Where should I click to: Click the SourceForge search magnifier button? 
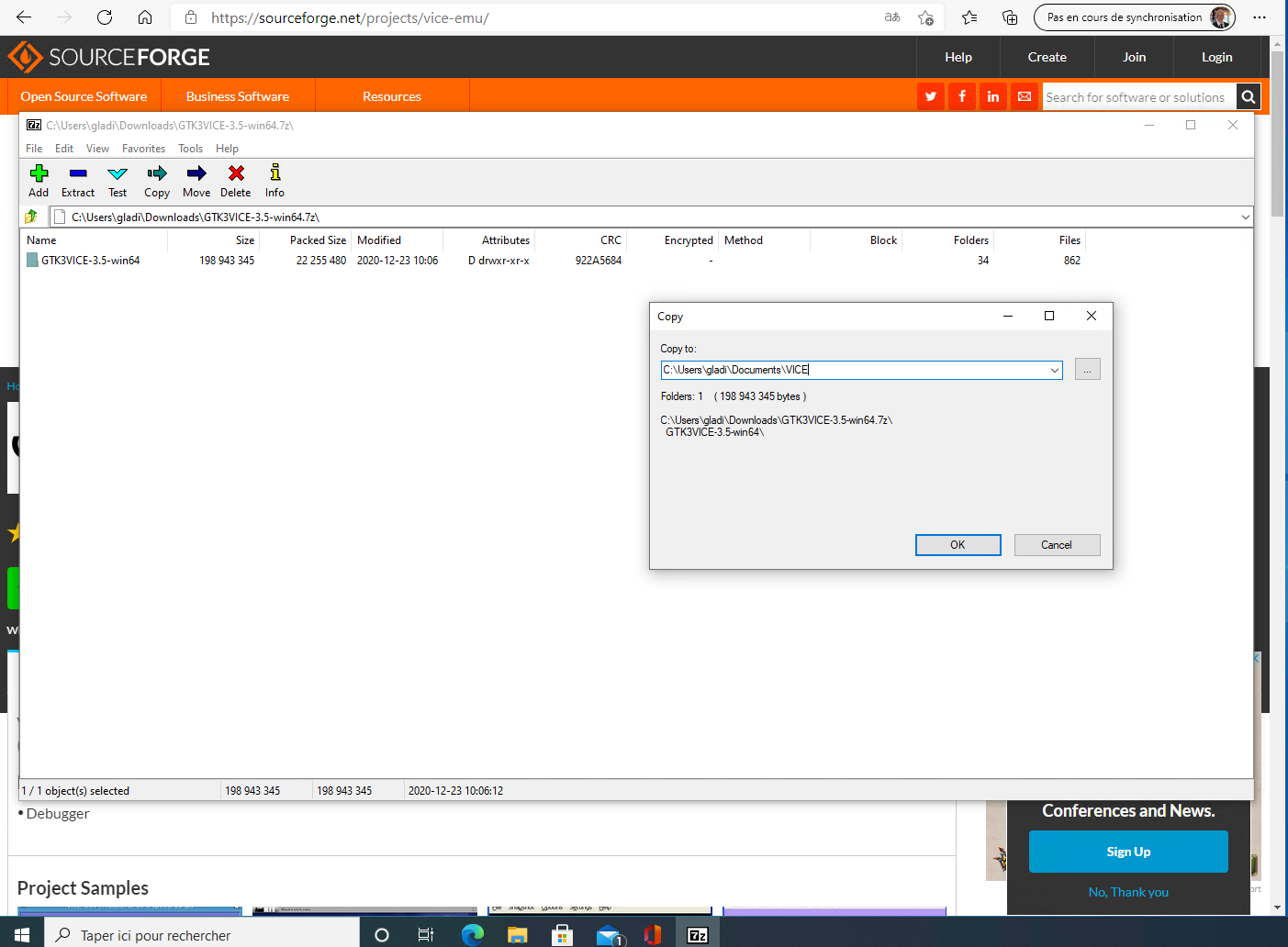[1249, 96]
